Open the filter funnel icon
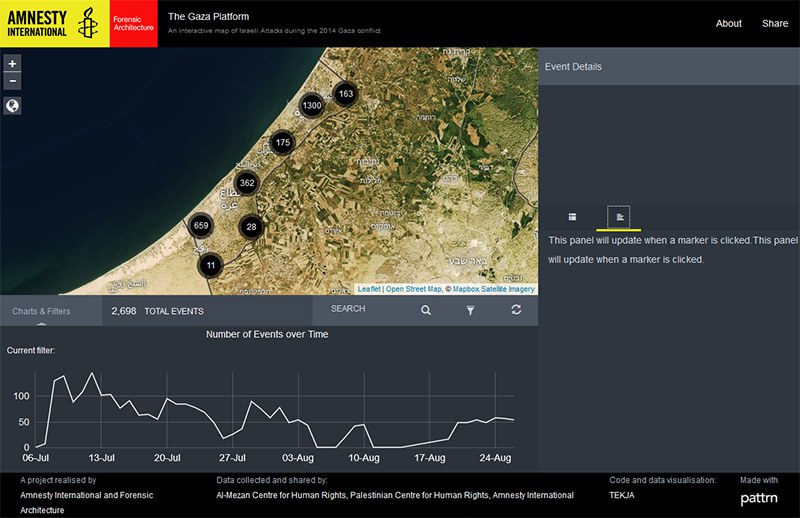Viewport: 800px width, 518px height. click(470, 311)
